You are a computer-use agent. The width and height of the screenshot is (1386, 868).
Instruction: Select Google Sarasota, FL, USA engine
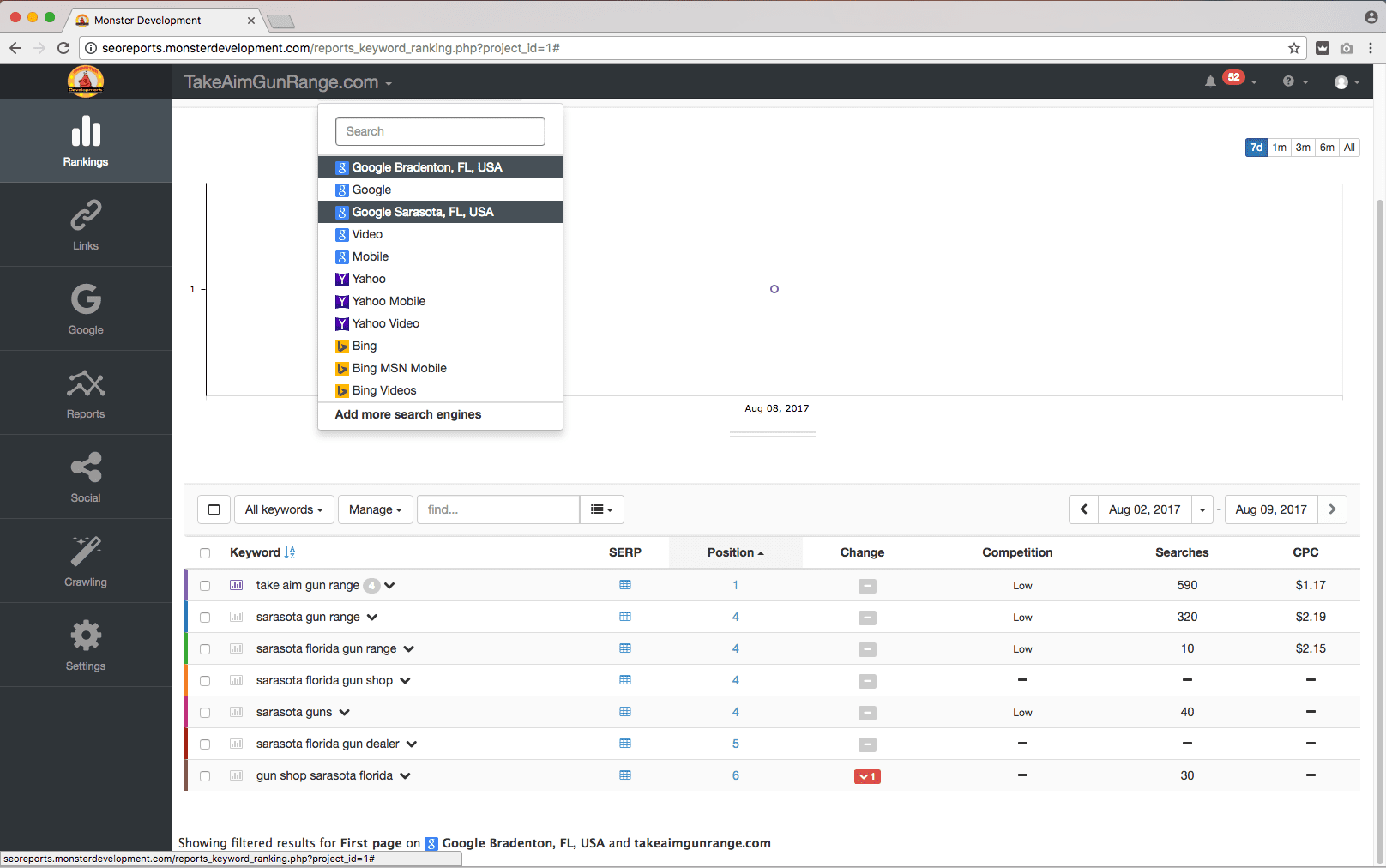(440, 212)
